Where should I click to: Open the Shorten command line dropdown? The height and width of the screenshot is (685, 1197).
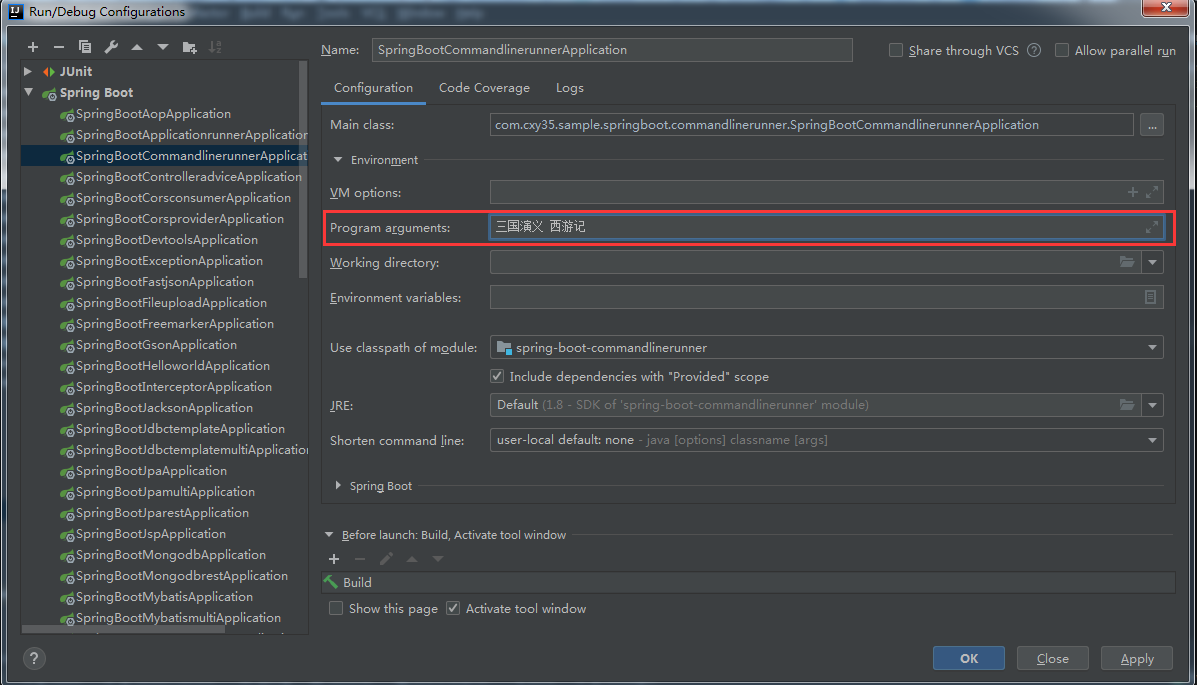1153,440
